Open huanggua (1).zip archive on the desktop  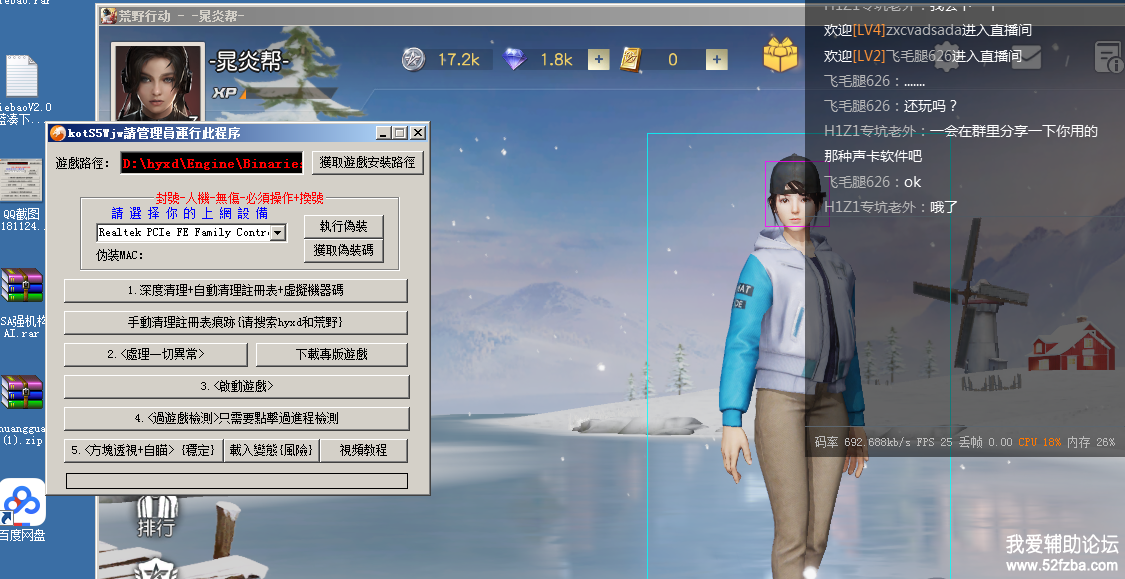(22, 410)
